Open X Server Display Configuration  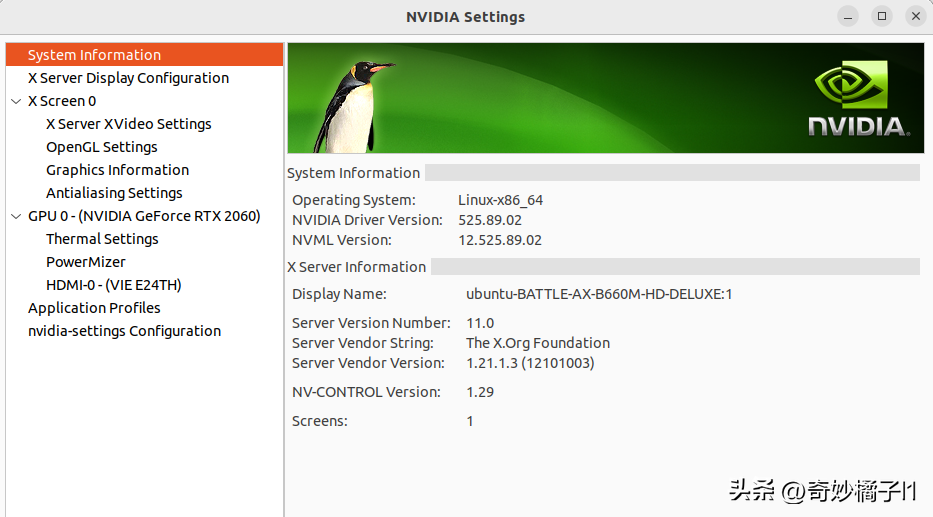click(x=128, y=78)
